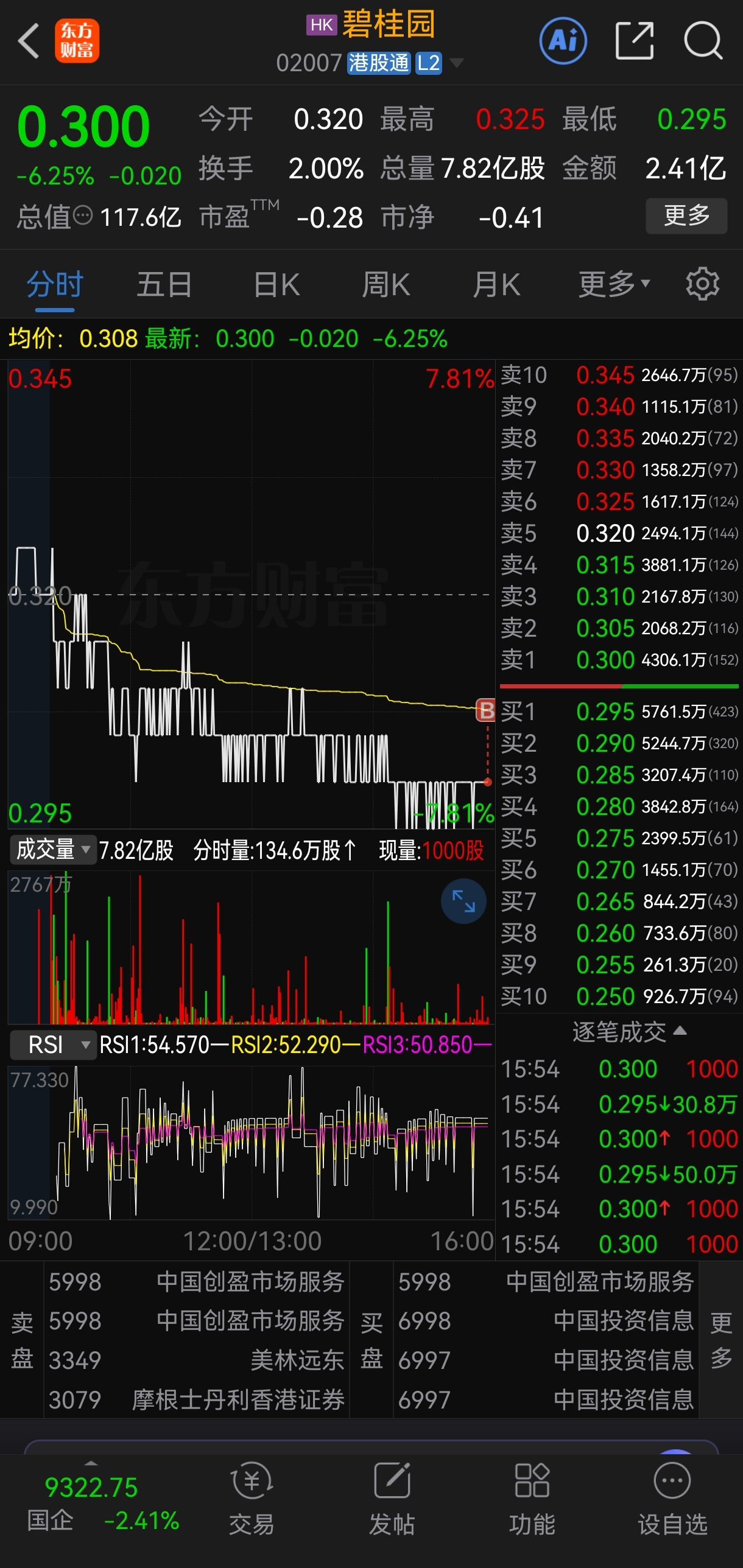Tap trade 0.295 50.0万 entry
Viewport: 743px width, 1568px height.
coord(619,1174)
